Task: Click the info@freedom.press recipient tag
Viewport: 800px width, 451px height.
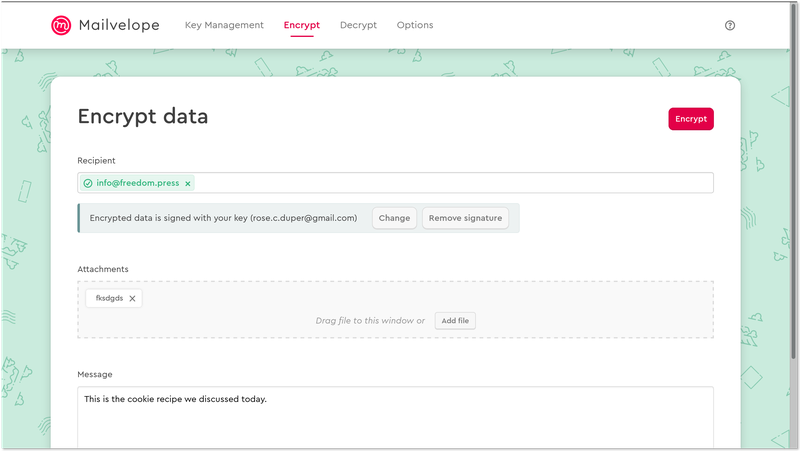Action: 138,183
